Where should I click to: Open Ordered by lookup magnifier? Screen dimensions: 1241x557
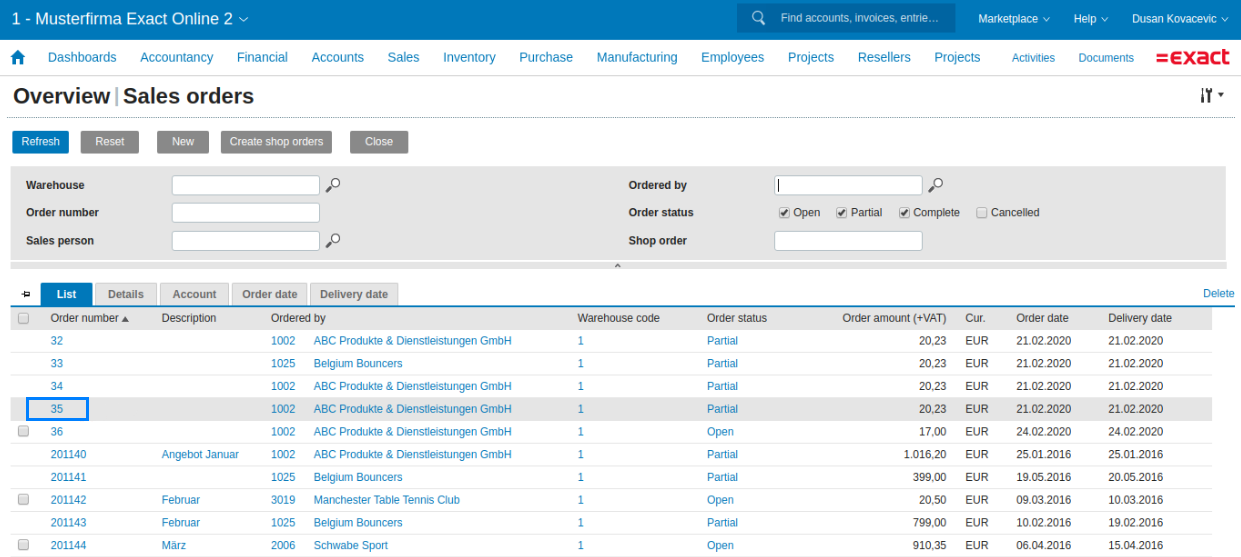tap(936, 185)
